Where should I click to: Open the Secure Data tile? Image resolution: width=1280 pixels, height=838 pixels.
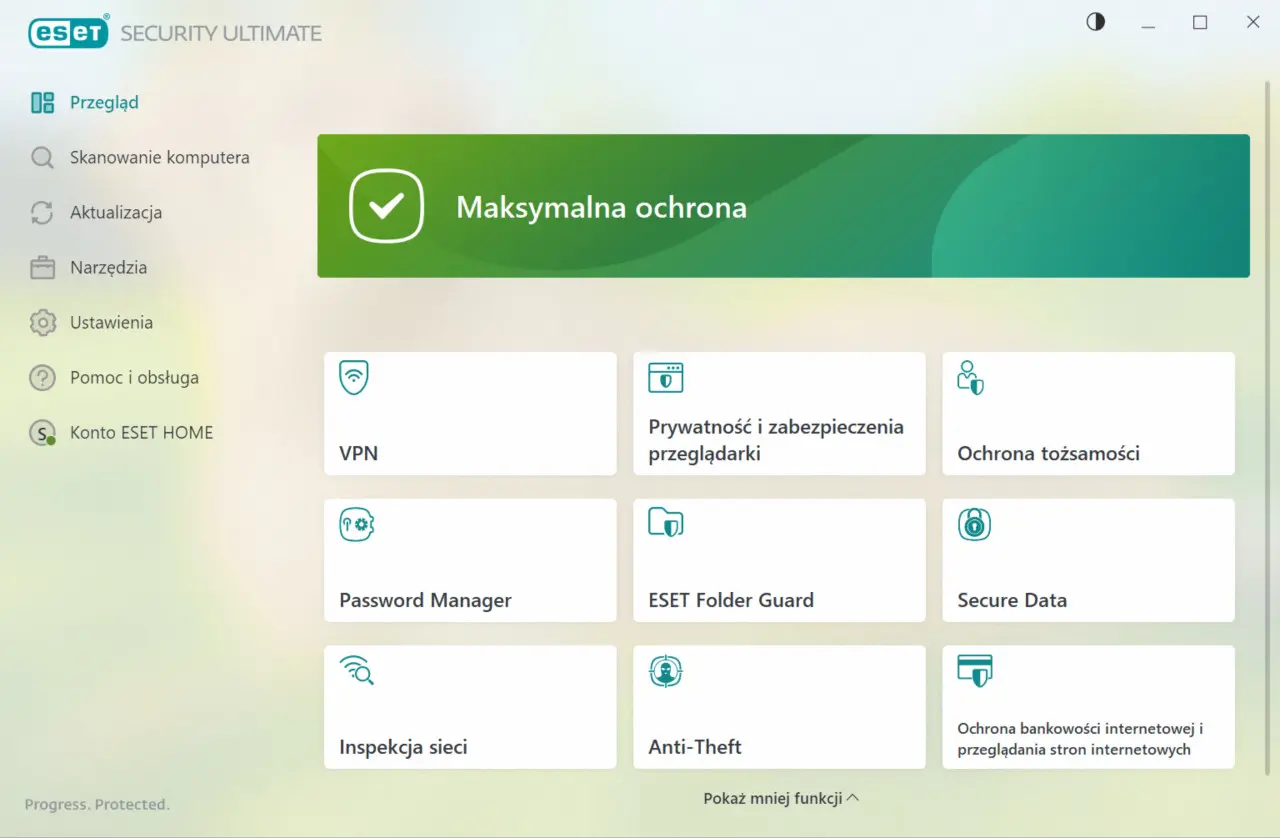tap(1088, 560)
